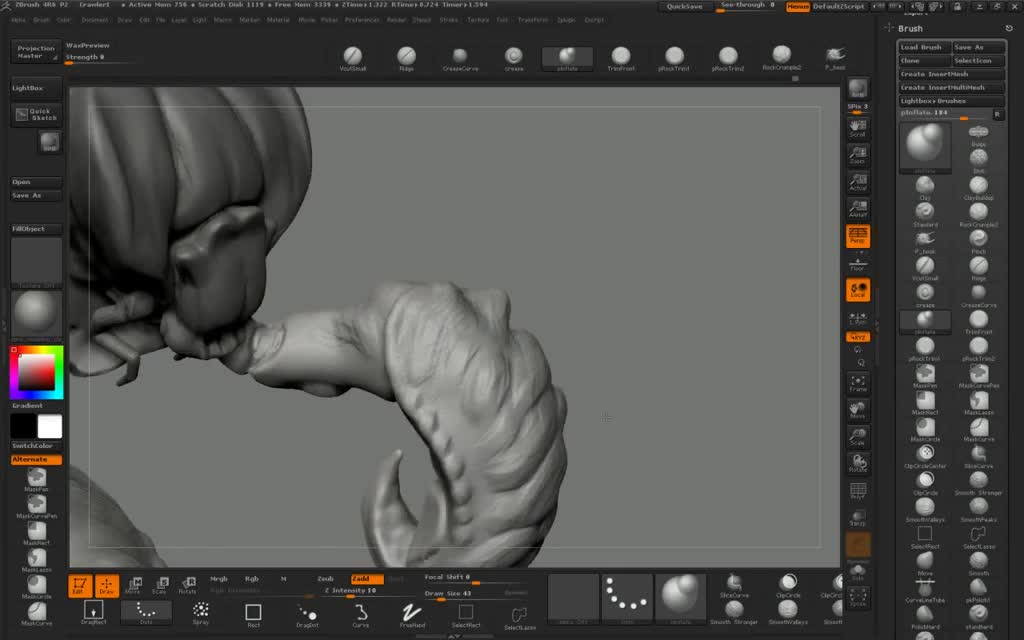
Task: Open LightBox from the left shelf
Action: (36, 88)
